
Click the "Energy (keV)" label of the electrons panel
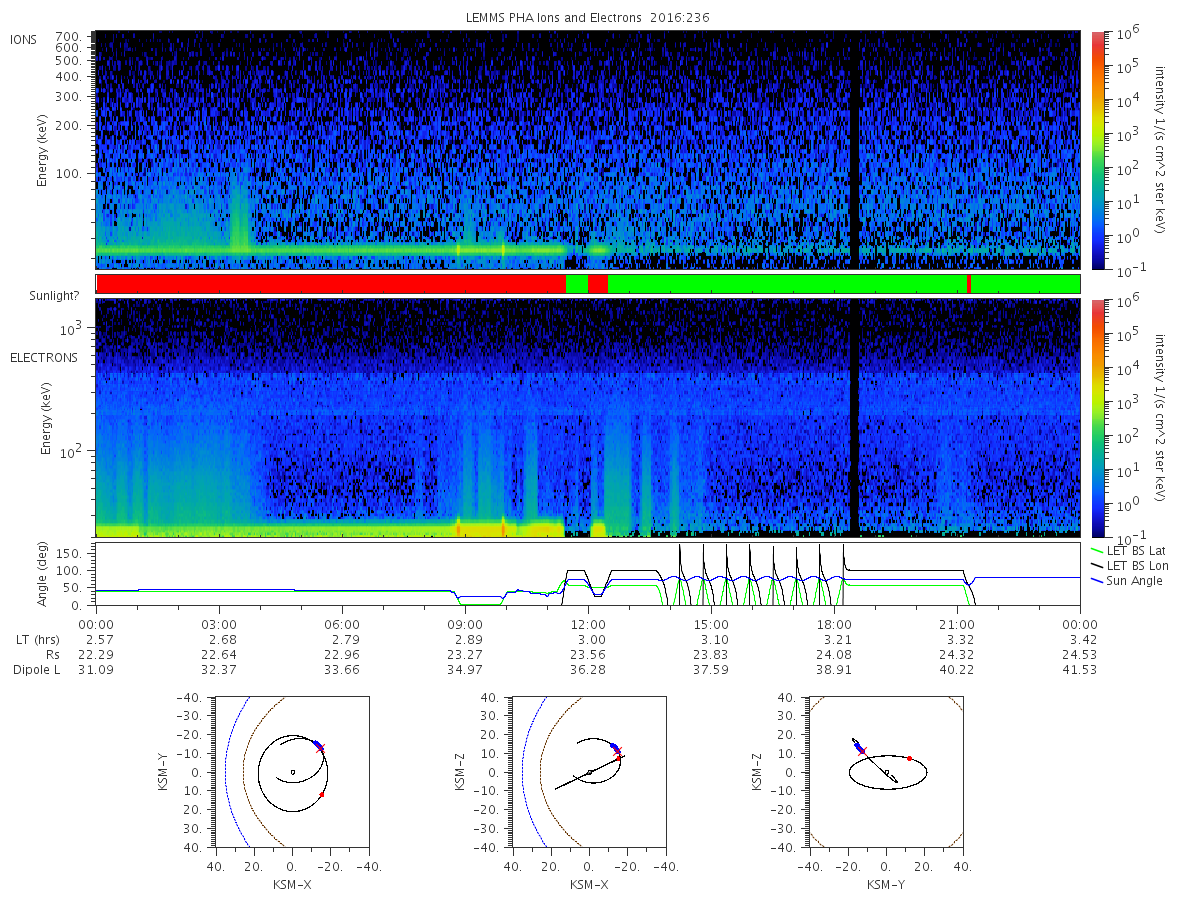(46, 418)
